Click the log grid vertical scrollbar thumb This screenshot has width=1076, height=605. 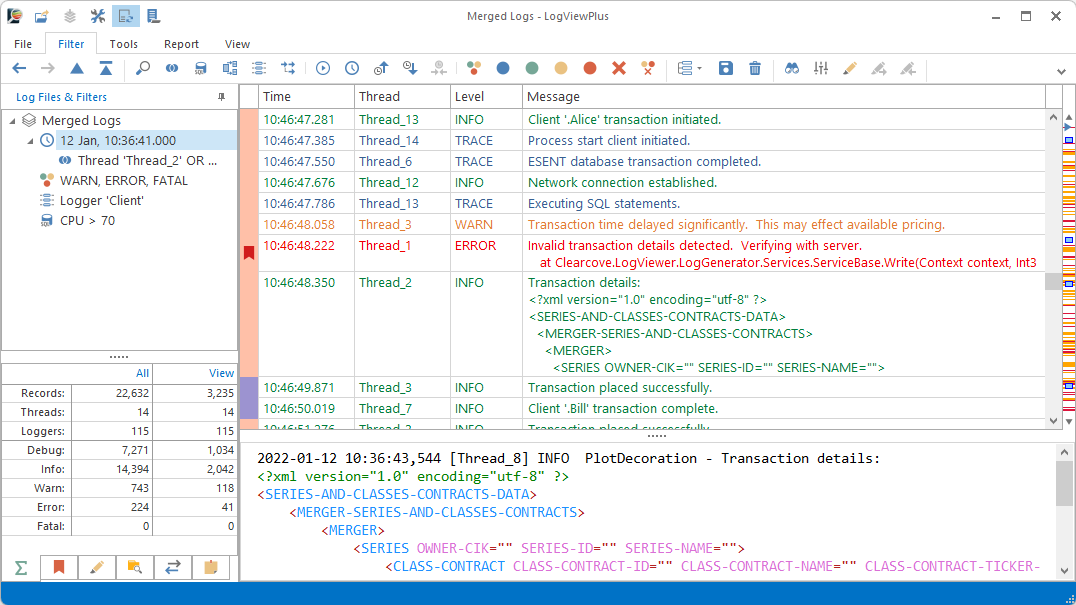[x=1053, y=282]
